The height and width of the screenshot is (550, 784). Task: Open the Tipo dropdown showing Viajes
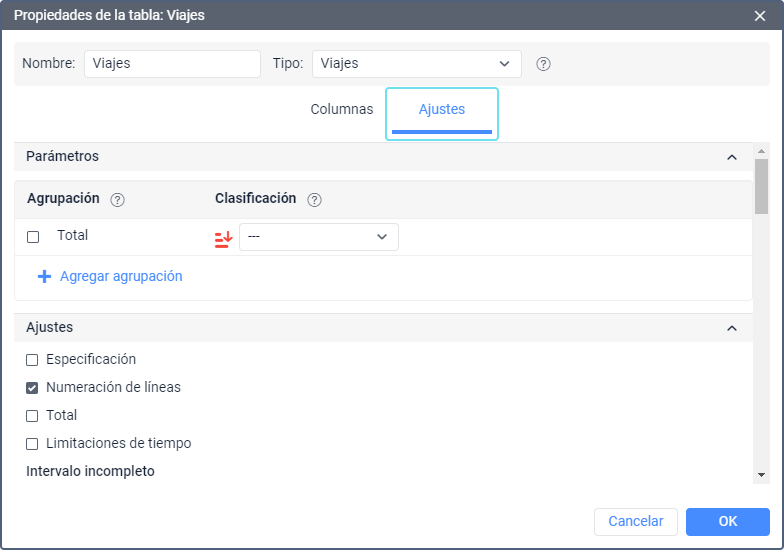(x=416, y=64)
